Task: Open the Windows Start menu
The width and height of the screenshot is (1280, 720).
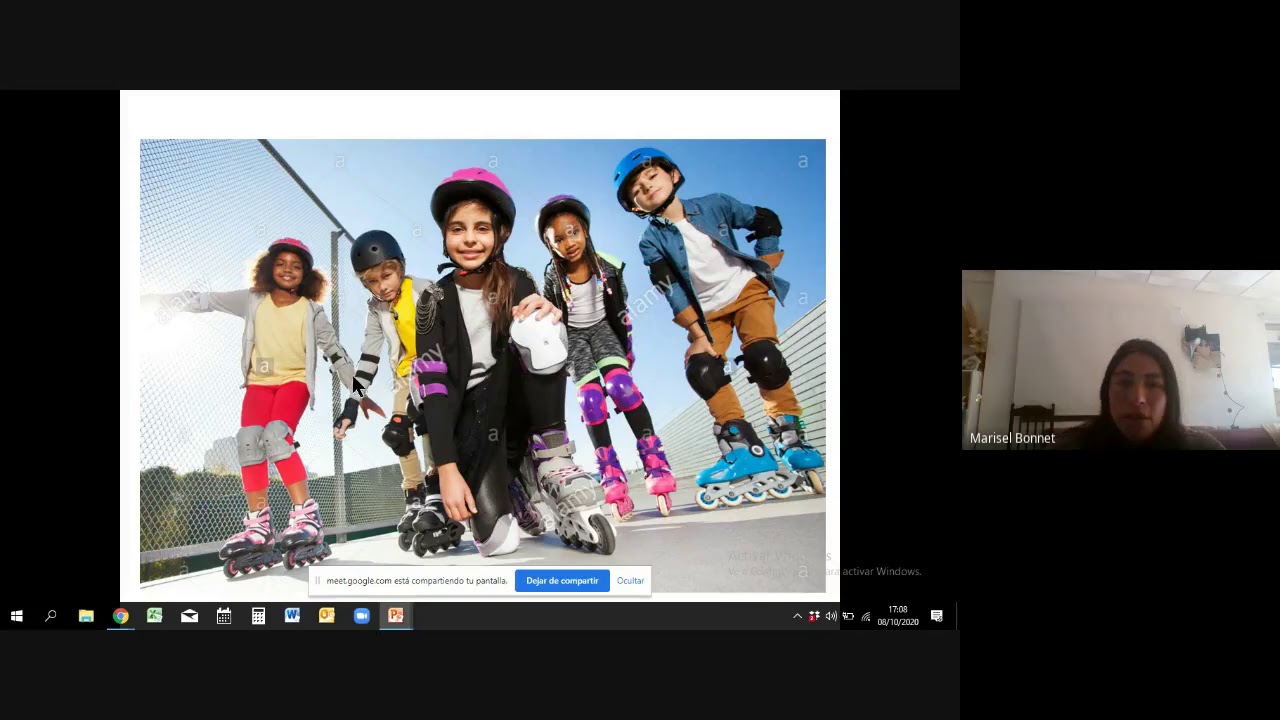Action: [x=17, y=616]
